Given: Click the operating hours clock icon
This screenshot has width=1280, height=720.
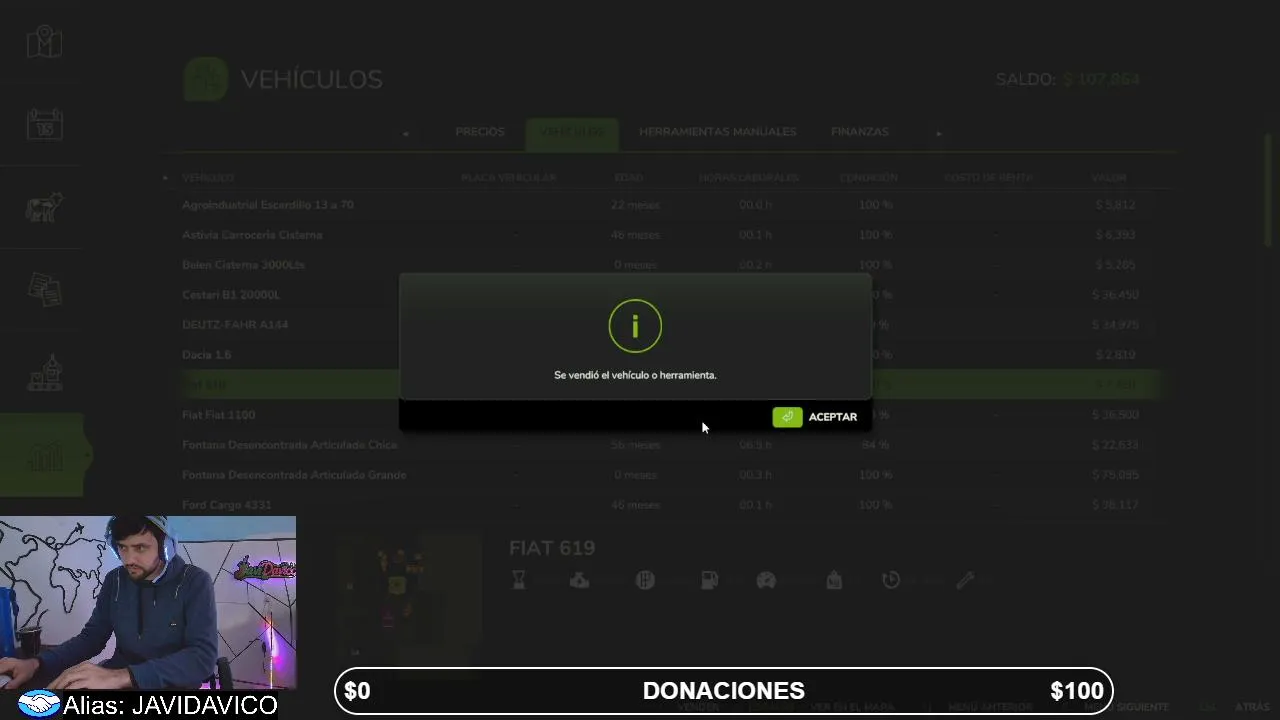Looking at the screenshot, I should pos(891,580).
